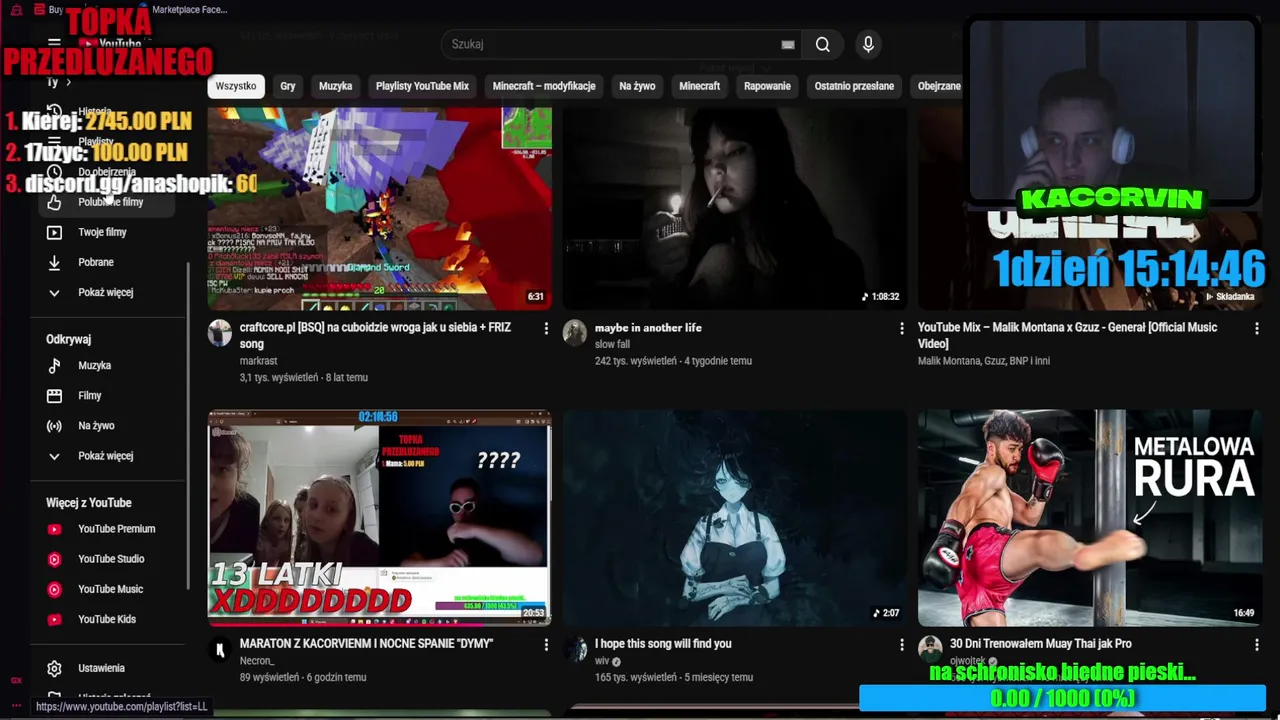
Task: Click the Necron_ channel avatar
Action: pos(220,649)
